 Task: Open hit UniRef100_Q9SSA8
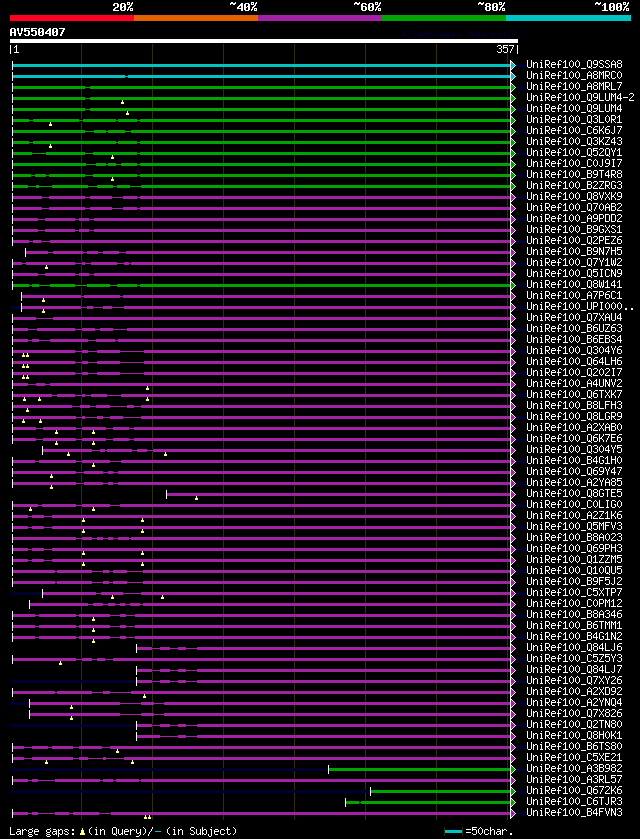point(574,65)
